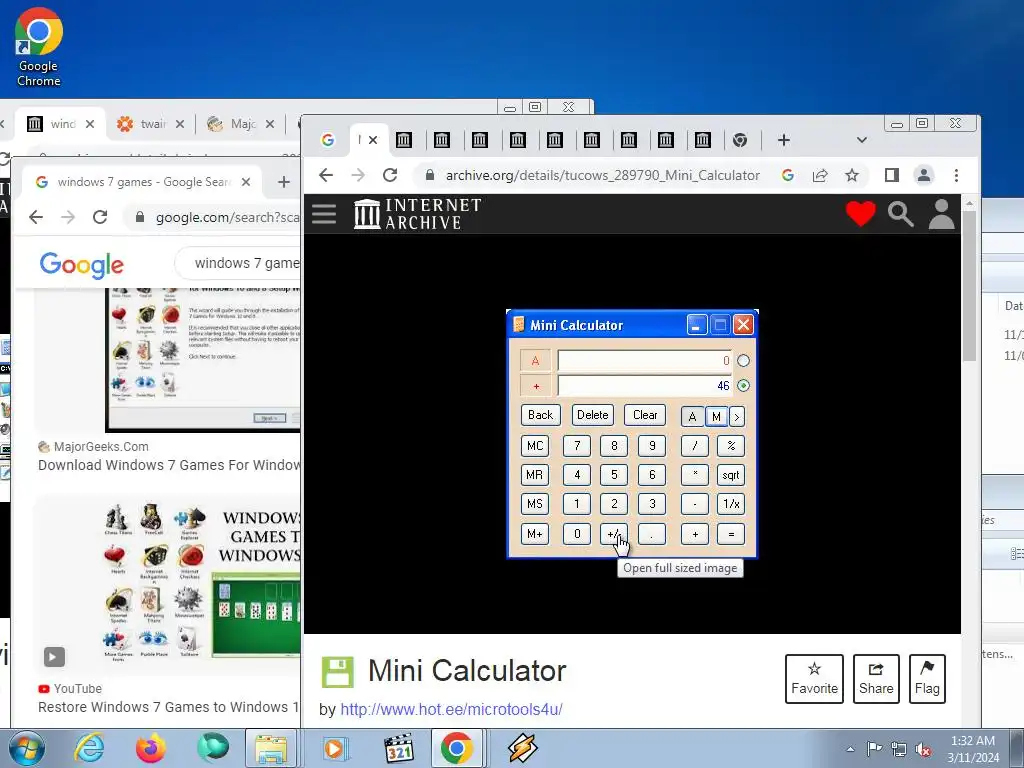1024x768 pixels.
Task: Go back in the Google search window
Action: (36, 217)
